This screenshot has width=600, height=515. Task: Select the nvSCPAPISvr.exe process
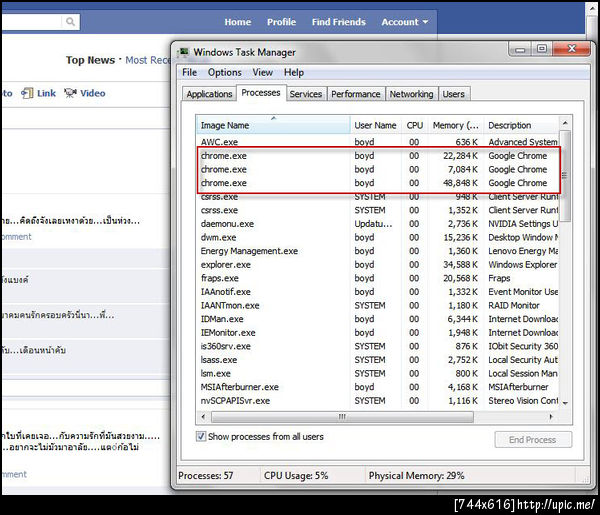click(377, 401)
